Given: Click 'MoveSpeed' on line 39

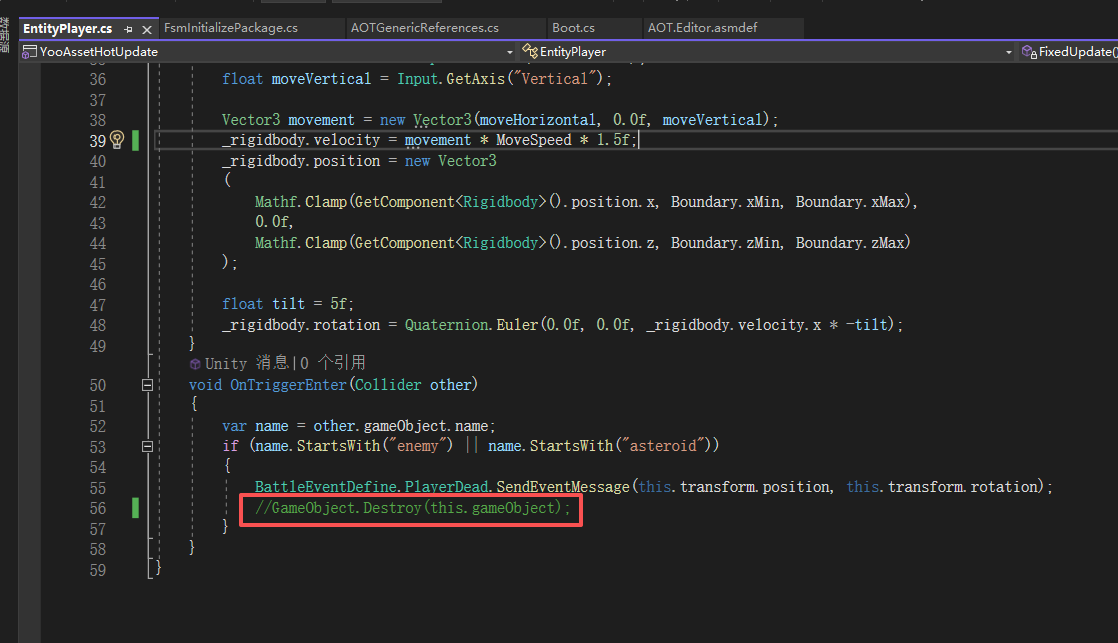Looking at the screenshot, I should 534,140.
